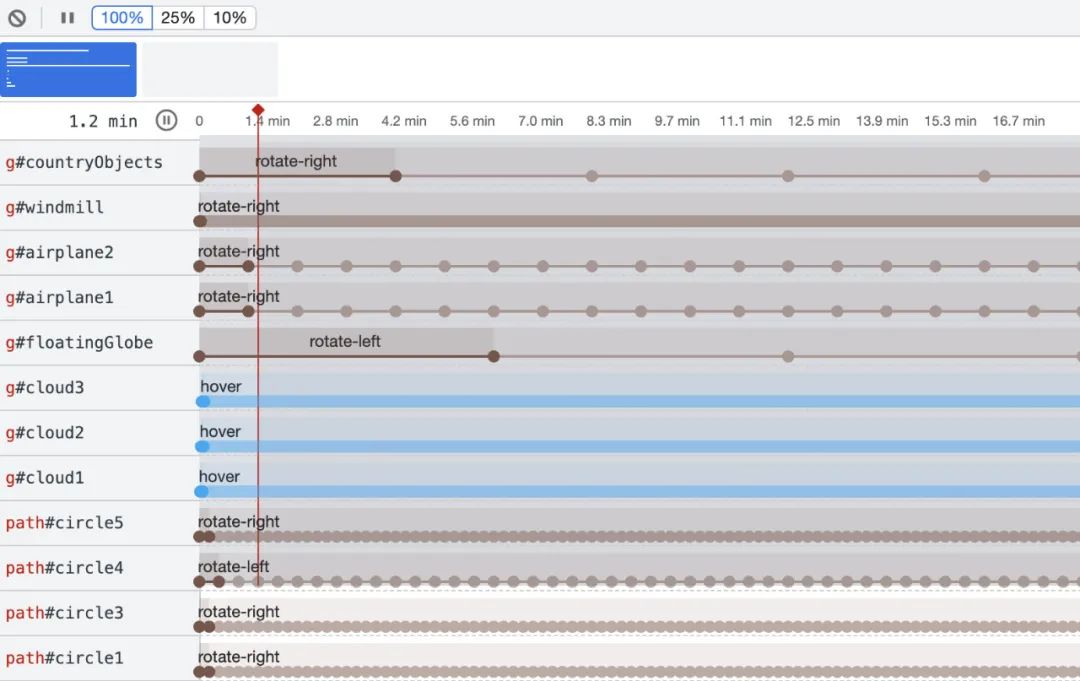The image size is (1080, 681).
Task: Set playback speed to 100%
Action: click(x=122, y=18)
